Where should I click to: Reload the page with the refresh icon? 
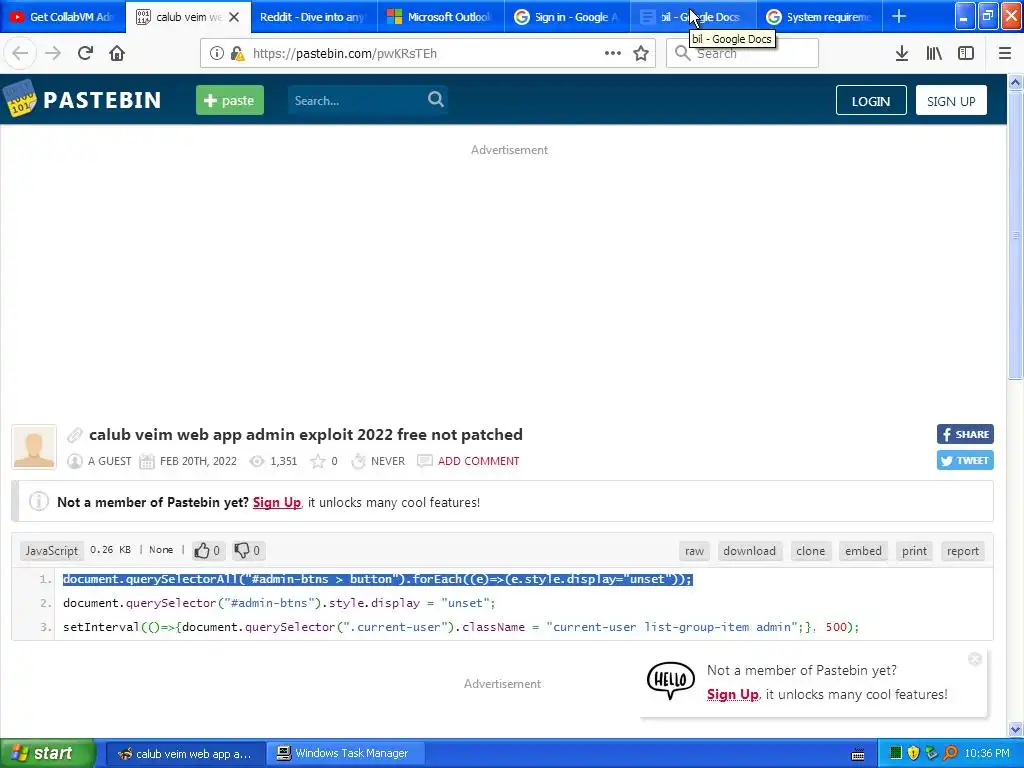(85, 53)
